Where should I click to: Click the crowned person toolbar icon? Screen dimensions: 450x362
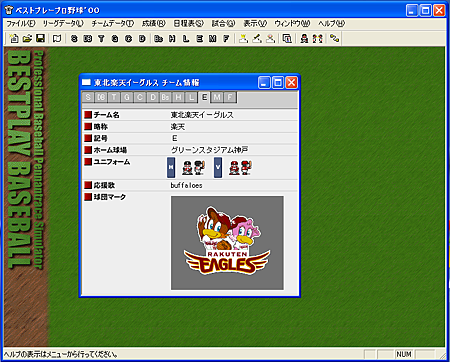pyautogui.click(x=243, y=39)
